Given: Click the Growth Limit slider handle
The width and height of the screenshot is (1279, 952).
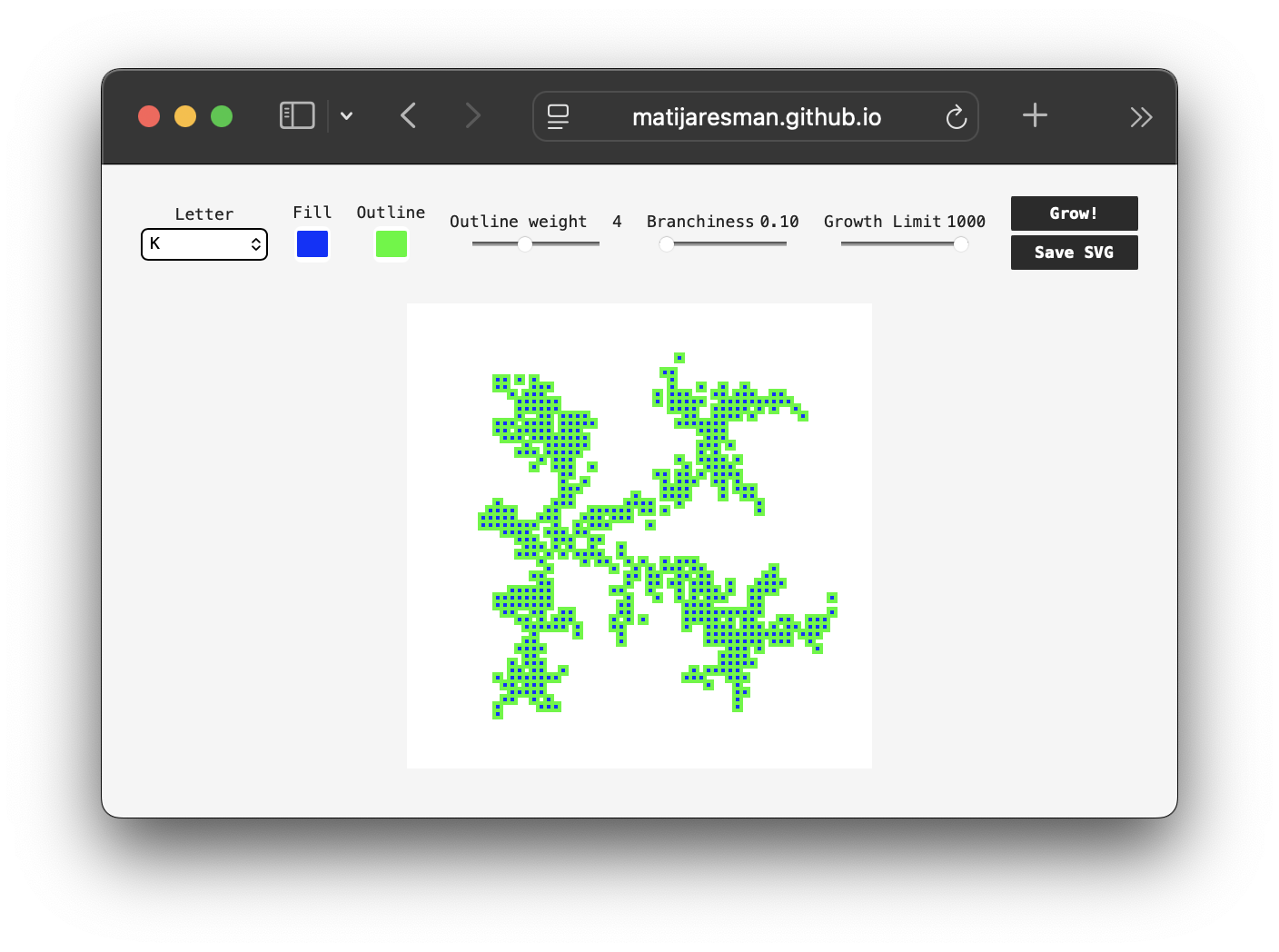Looking at the screenshot, I should [961, 243].
